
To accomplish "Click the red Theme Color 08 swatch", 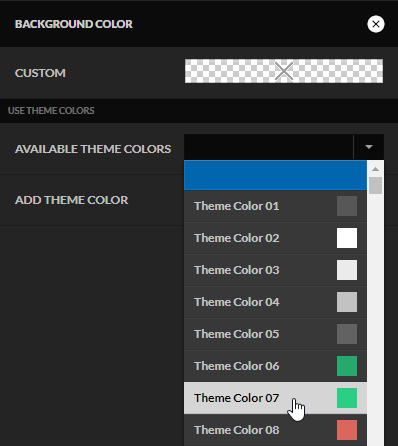I will [x=347, y=430].
